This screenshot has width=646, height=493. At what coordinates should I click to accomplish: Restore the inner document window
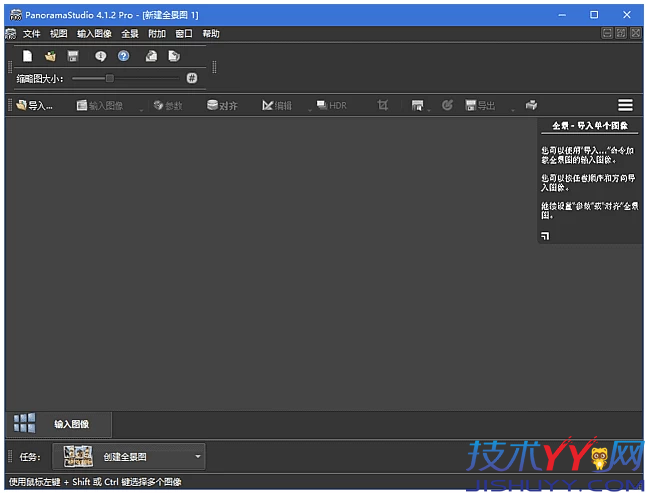621,33
